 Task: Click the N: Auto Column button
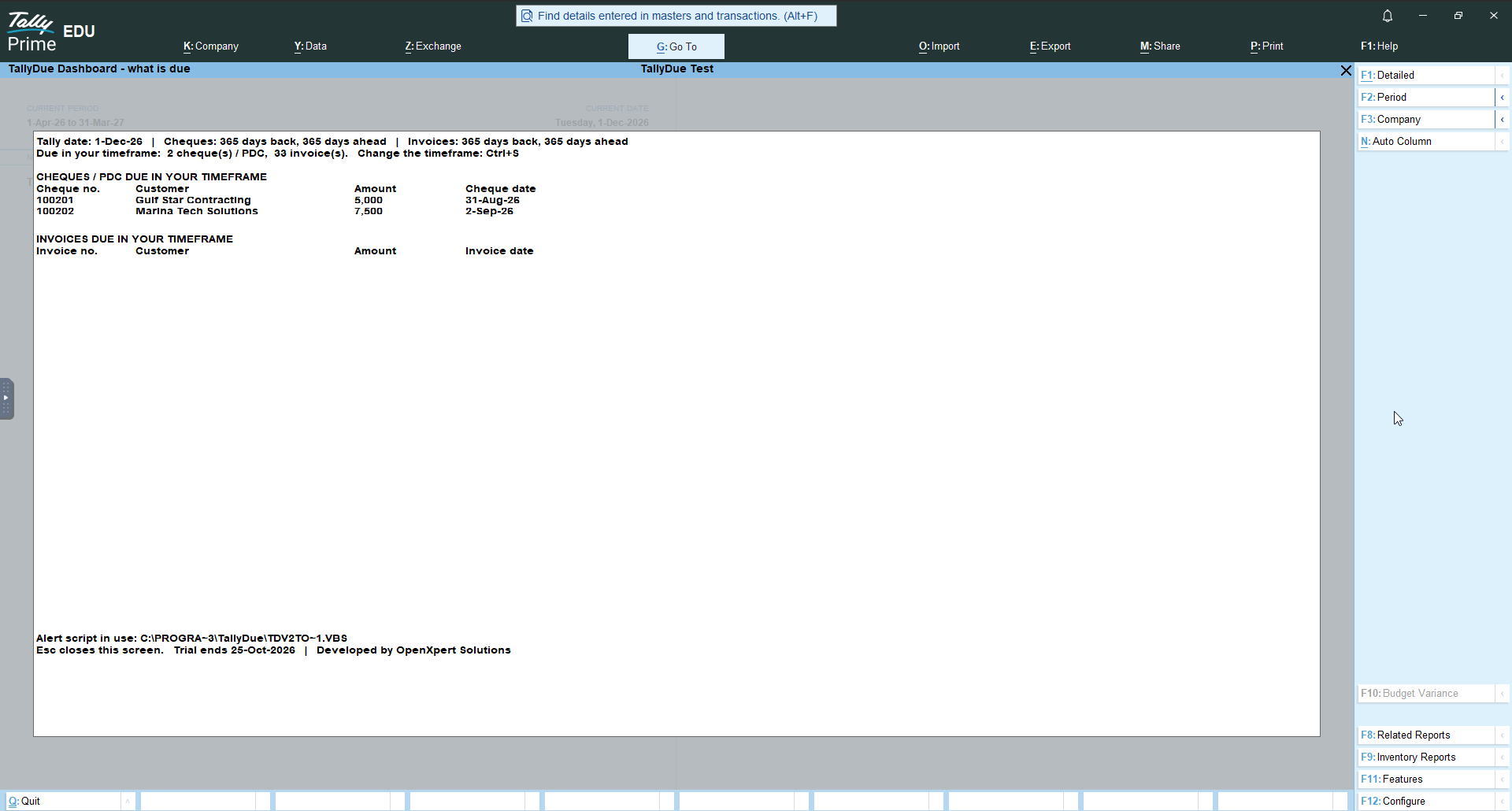tap(1426, 141)
